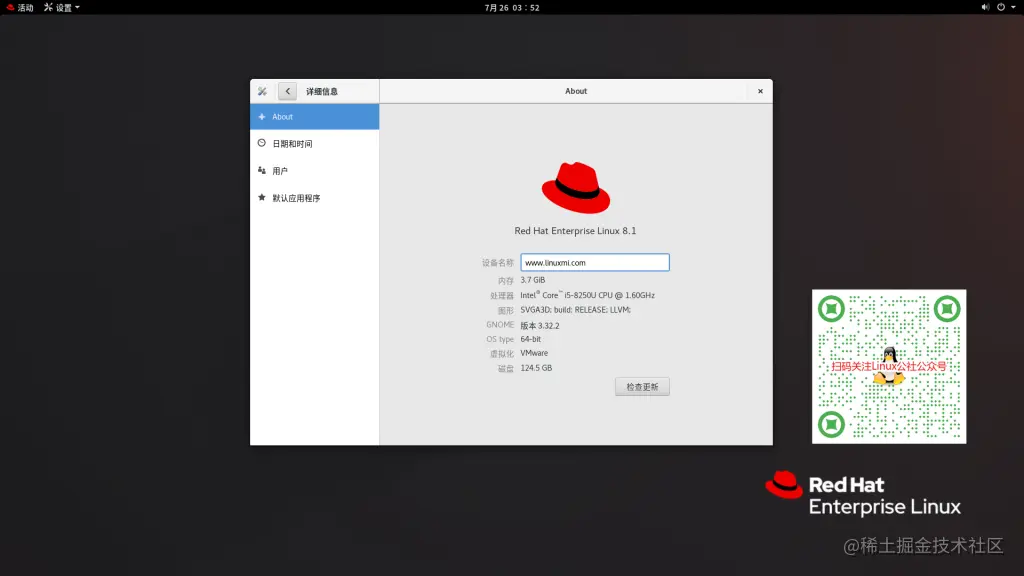Expand the system menu arrow in top bar
This screenshot has width=1024, height=576.
(1014, 7)
